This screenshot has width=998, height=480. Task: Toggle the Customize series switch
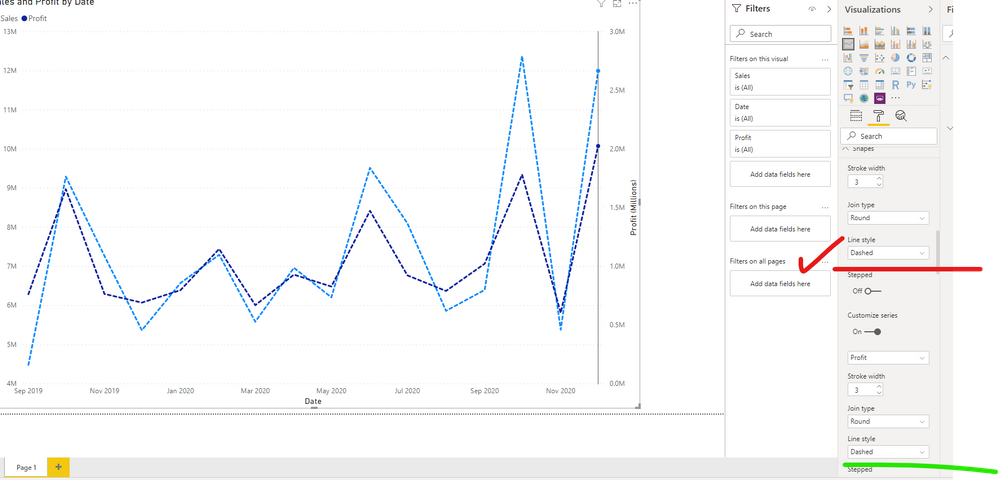(x=873, y=332)
